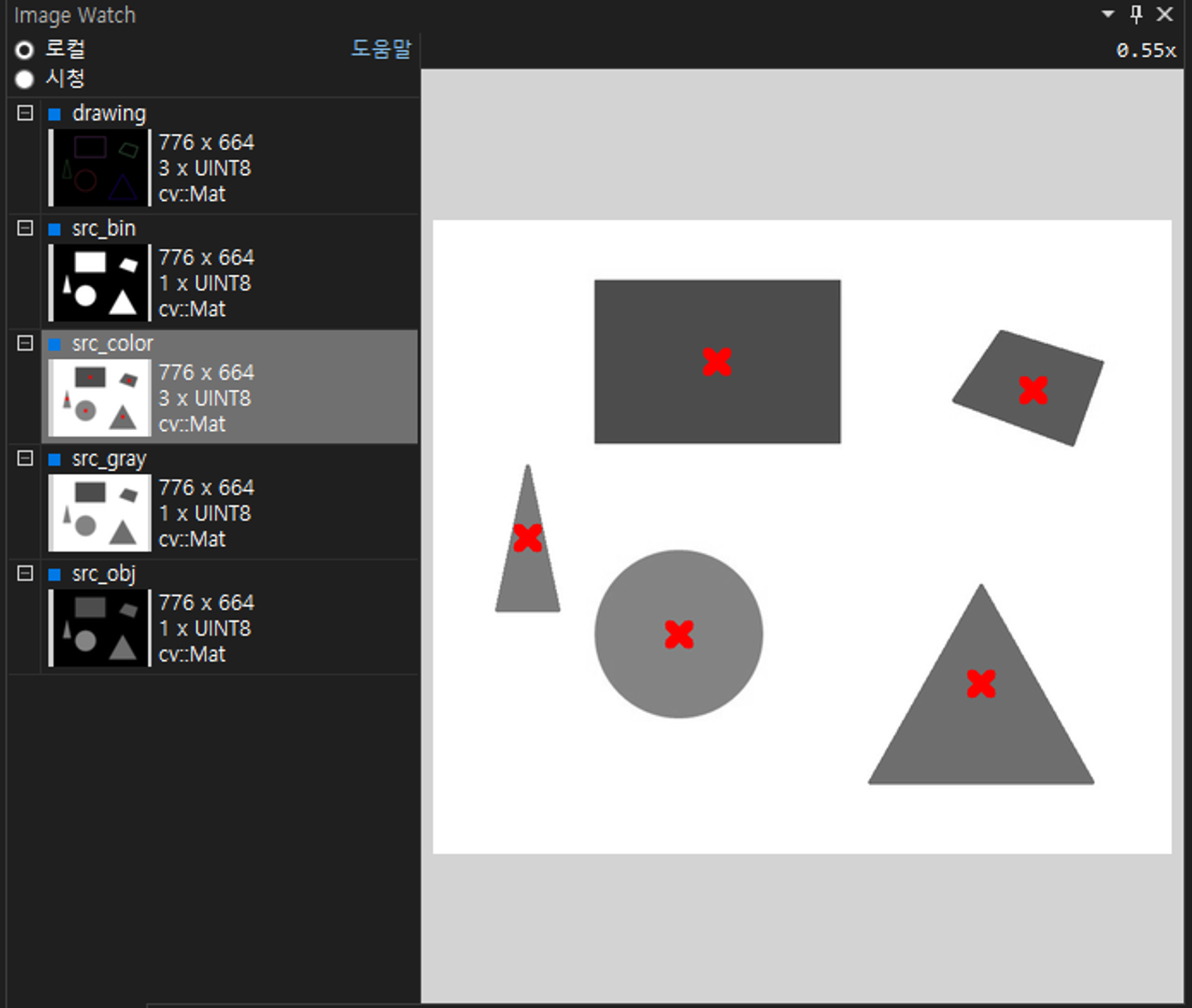
Task: Select the drawing image thumbnail
Action: pos(99,168)
